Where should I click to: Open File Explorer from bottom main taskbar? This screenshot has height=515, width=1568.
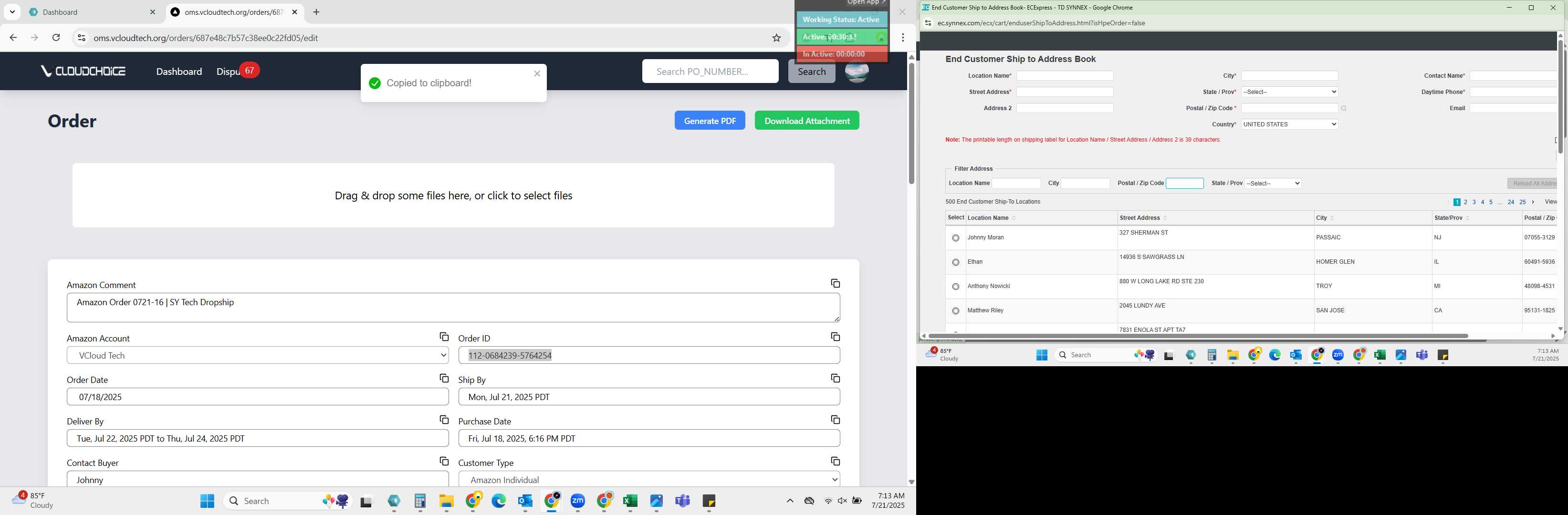446,501
